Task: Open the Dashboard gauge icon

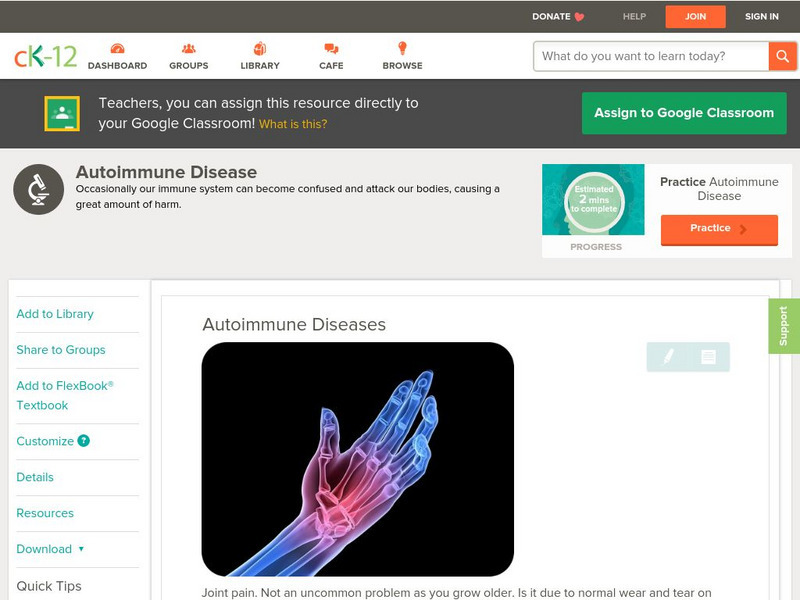Action: click(x=117, y=48)
